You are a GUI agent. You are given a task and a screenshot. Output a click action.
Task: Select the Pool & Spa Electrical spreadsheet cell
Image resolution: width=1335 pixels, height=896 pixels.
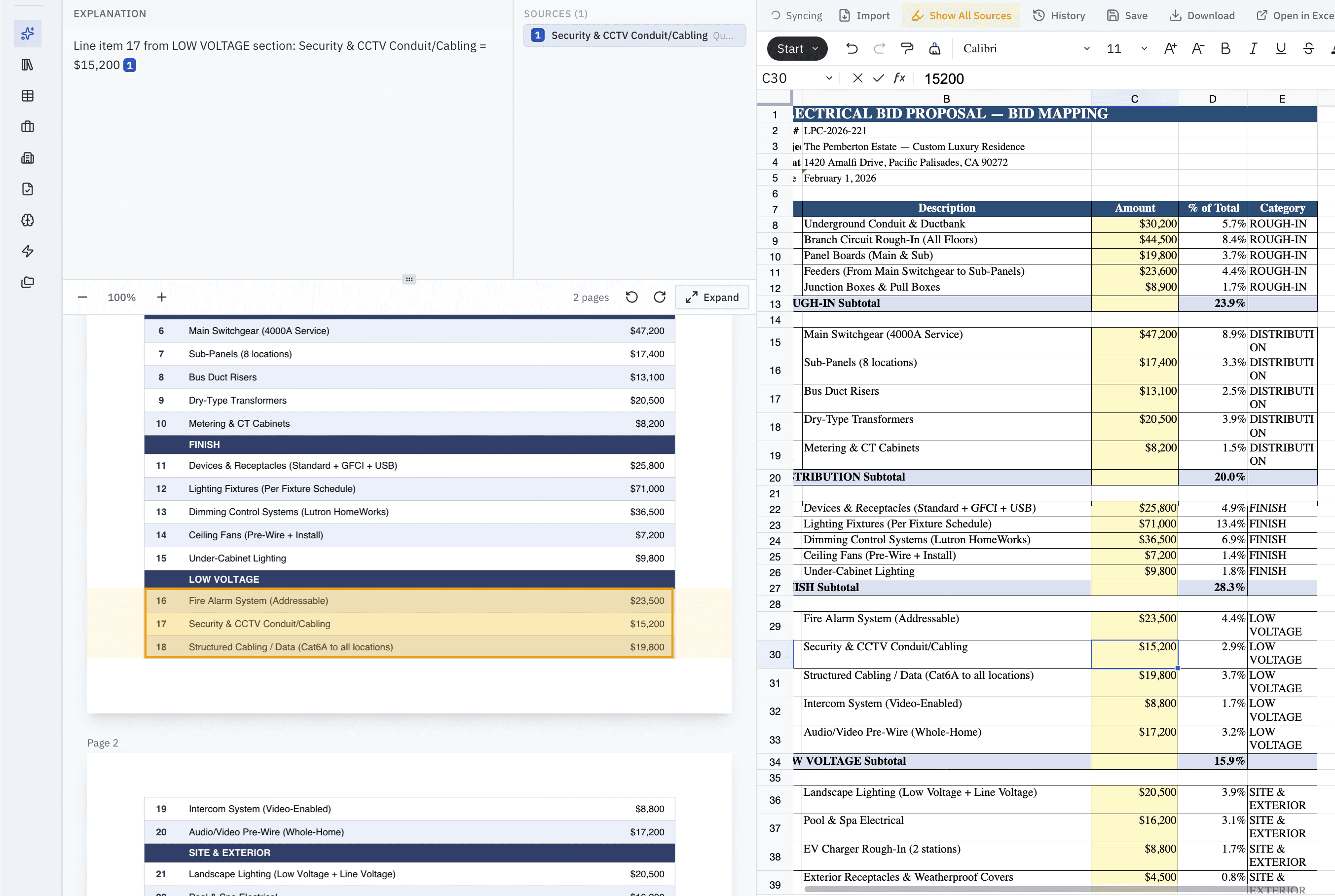click(x=946, y=828)
